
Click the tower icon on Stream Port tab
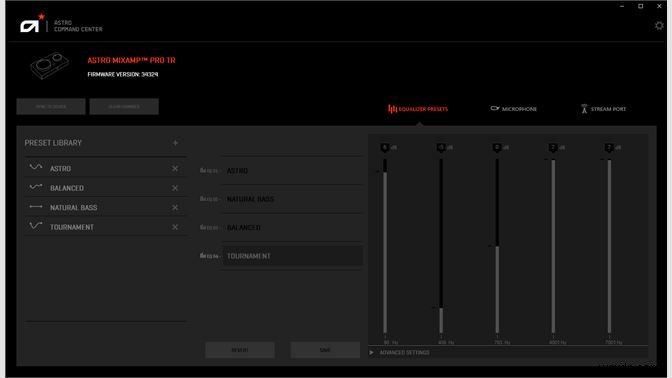pos(584,109)
